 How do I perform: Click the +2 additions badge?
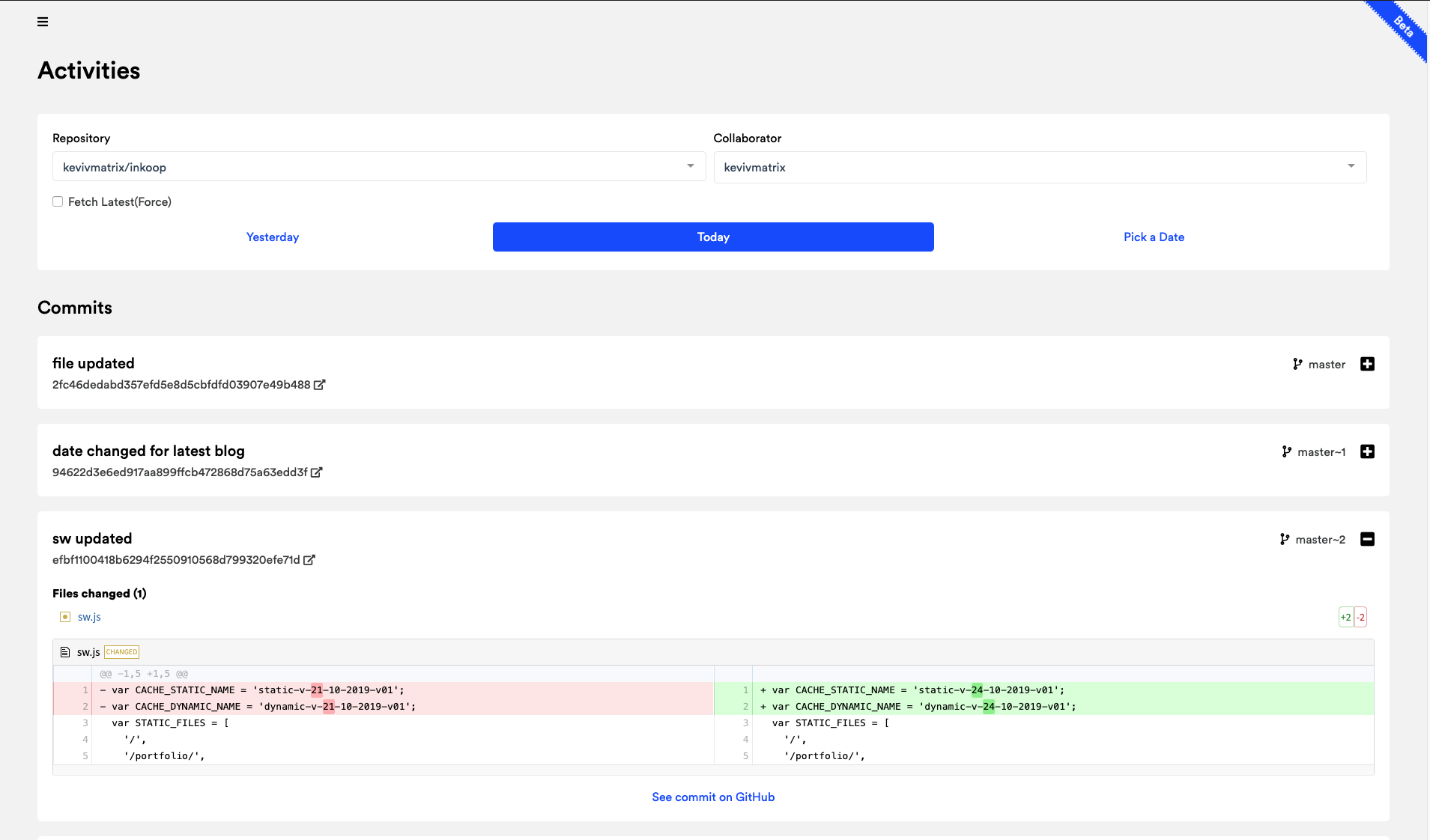(x=1345, y=616)
